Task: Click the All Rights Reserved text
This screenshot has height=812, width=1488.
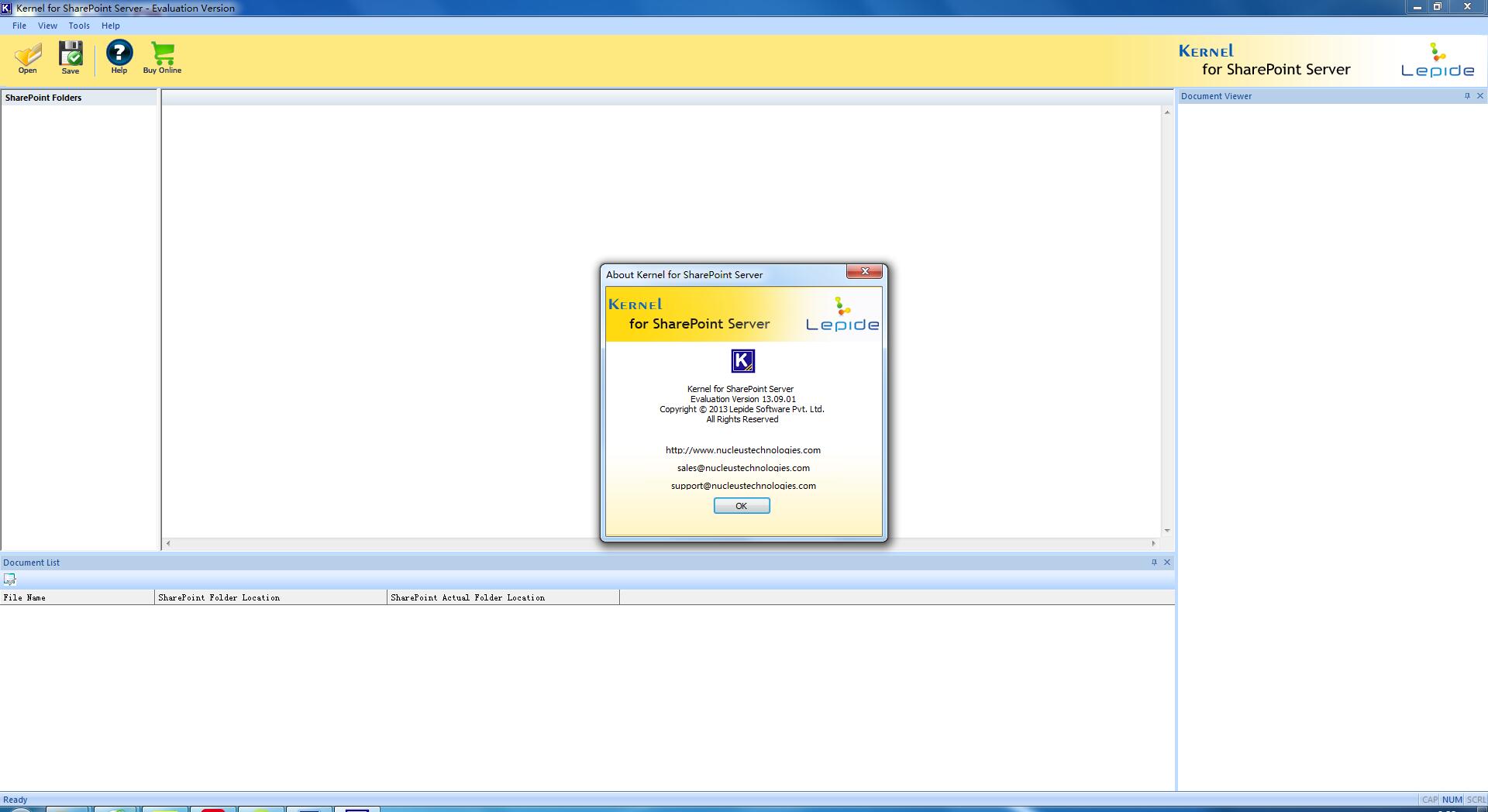Action: point(742,419)
